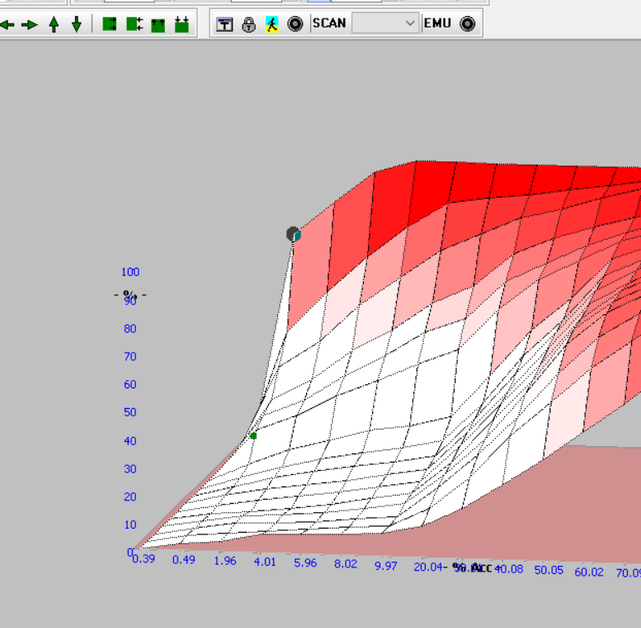This screenshot has height=628, width=641.
Task: Click the green left arrow icon
Action: (7, 24)
